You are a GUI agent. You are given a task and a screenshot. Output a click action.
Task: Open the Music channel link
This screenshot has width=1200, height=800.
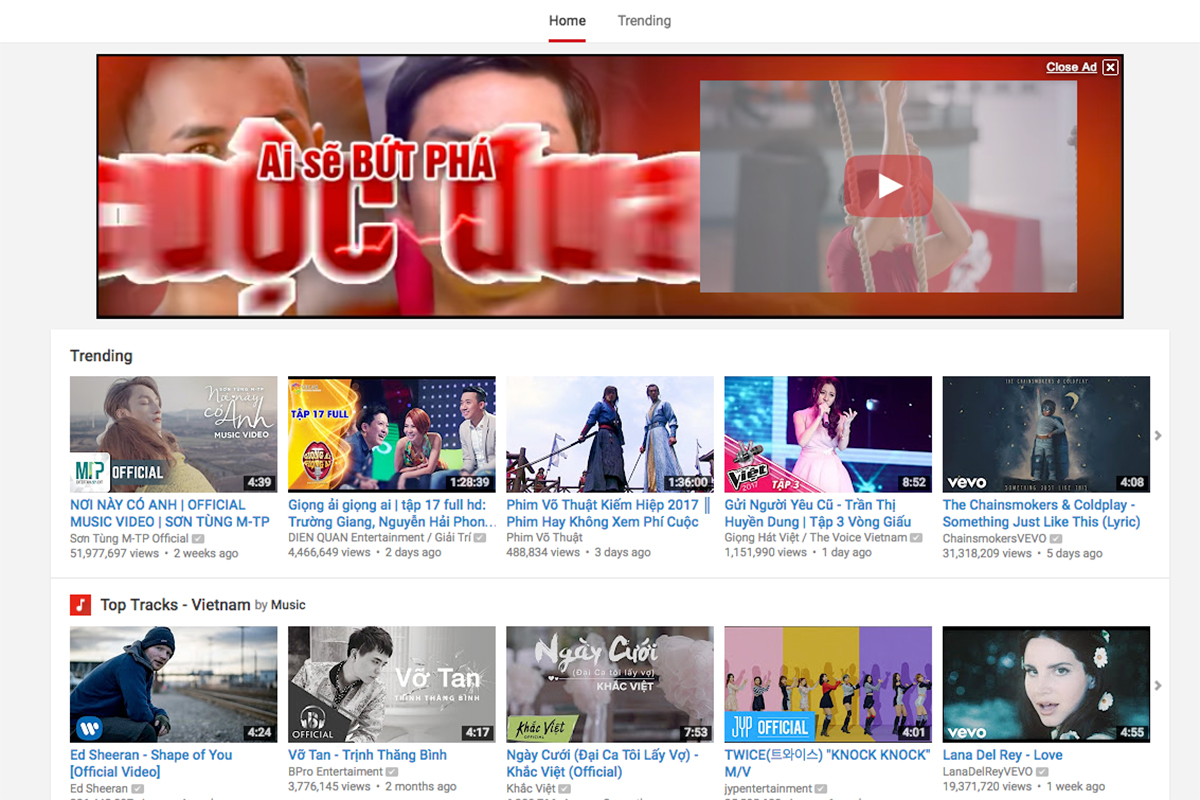pyautogui.click(x=288, y=605)
